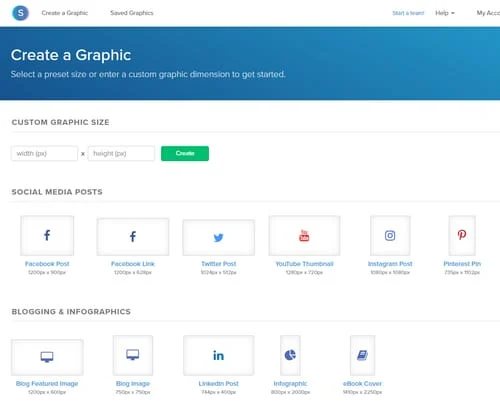Open the YouTube Thumbnail text link
The height and width of the screenshot is (412, 500).
click(304, 264)
